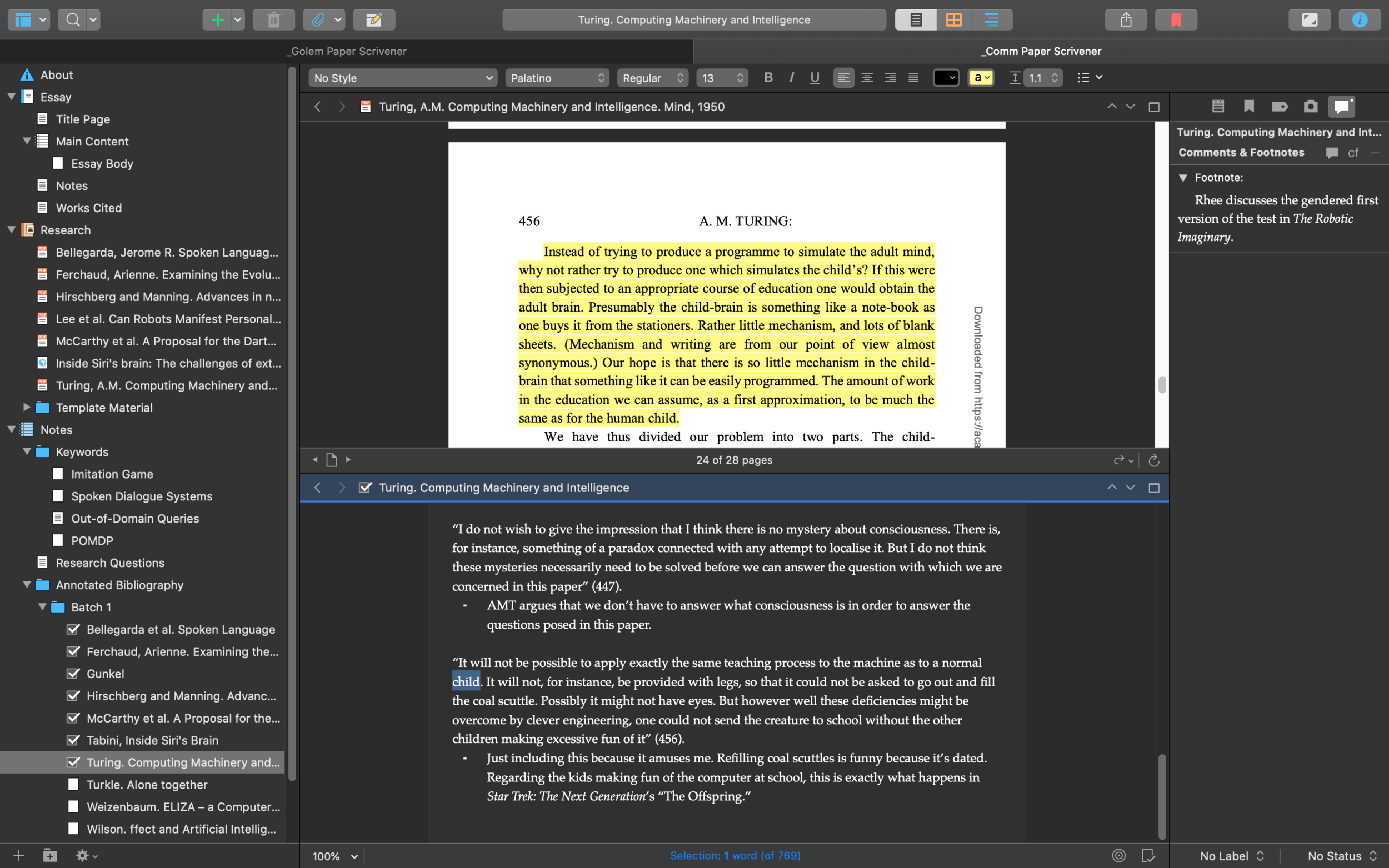Viewport: 1389px width, 868px height.
Task: Select Research Questions in the binder
Action: point(109,563)
